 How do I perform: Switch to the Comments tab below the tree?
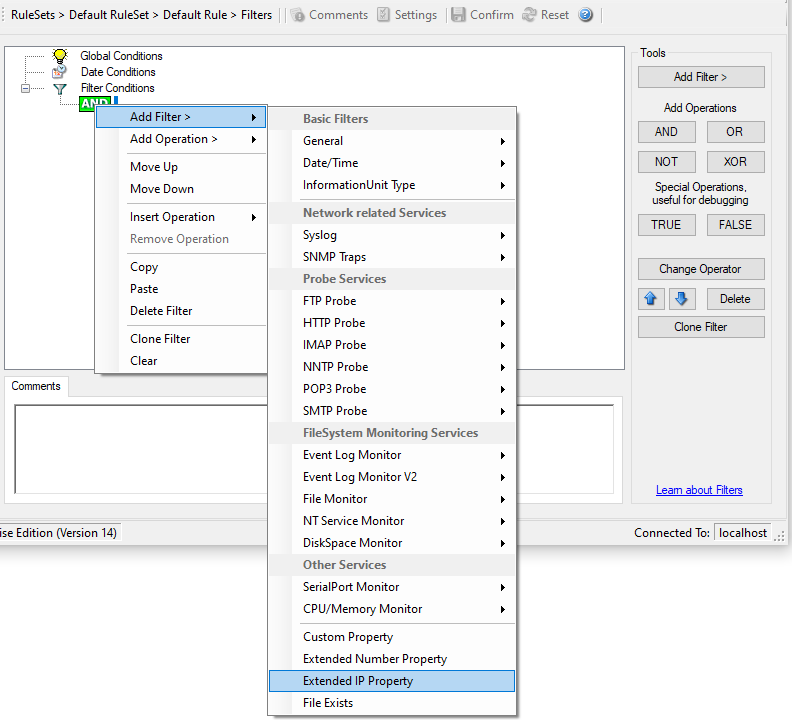coord(36,386)
